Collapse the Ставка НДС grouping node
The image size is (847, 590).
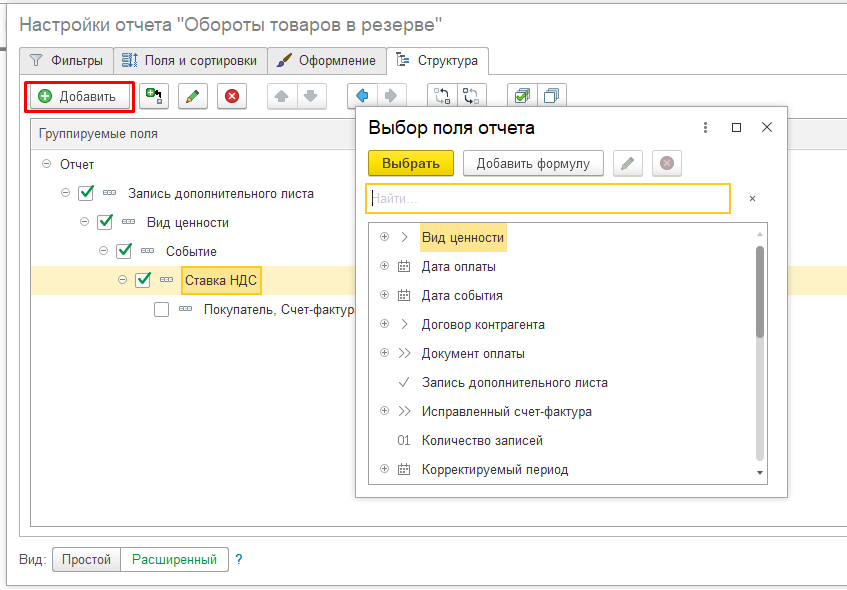[x=122, y=280]
